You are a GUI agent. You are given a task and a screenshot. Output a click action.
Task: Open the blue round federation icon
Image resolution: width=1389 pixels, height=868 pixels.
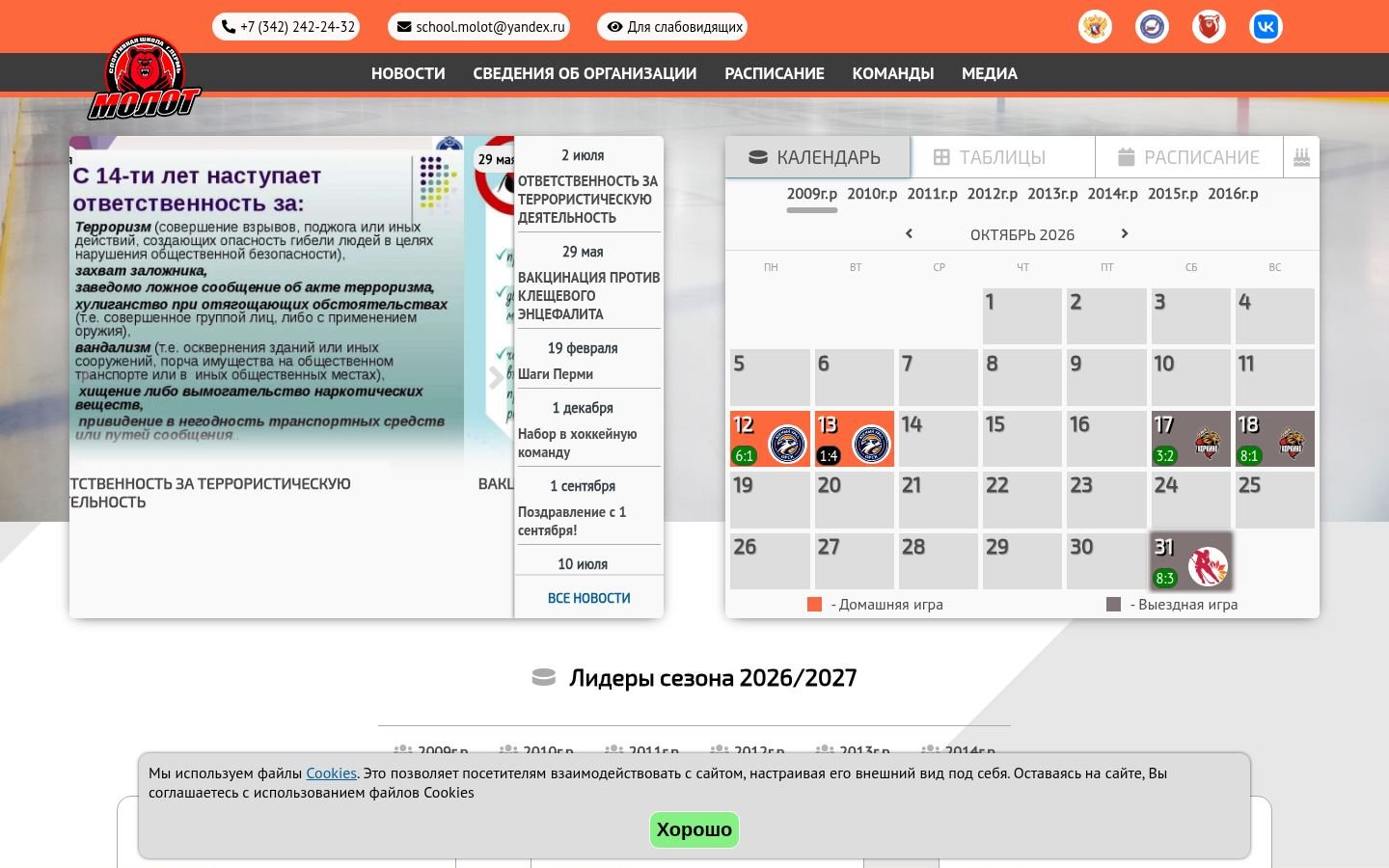pyautogui.click(x=1152, y=27)
